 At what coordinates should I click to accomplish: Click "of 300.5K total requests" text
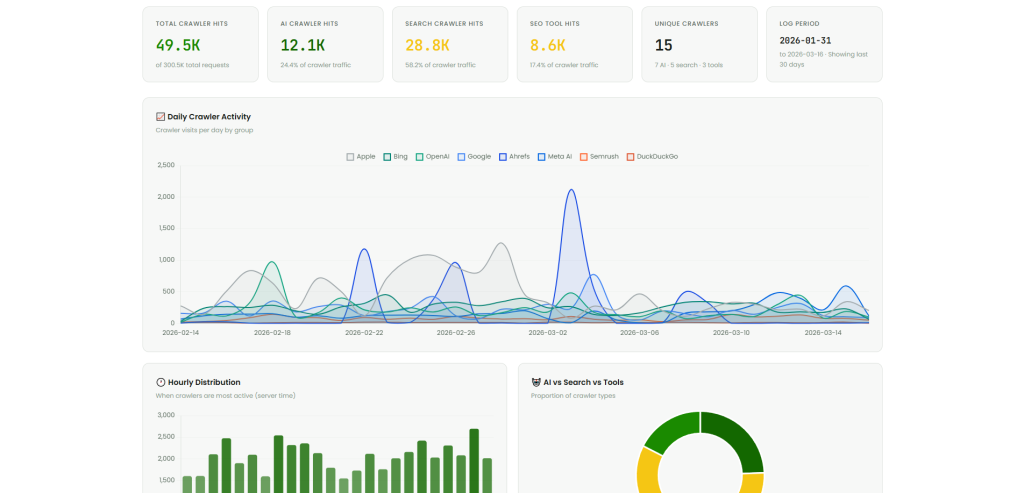[x=192, y=65]
